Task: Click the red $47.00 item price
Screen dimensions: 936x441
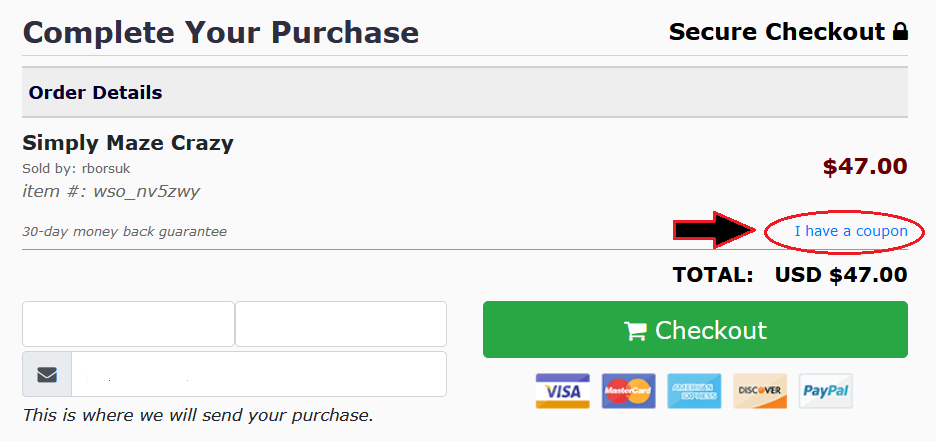Action: 865,166
